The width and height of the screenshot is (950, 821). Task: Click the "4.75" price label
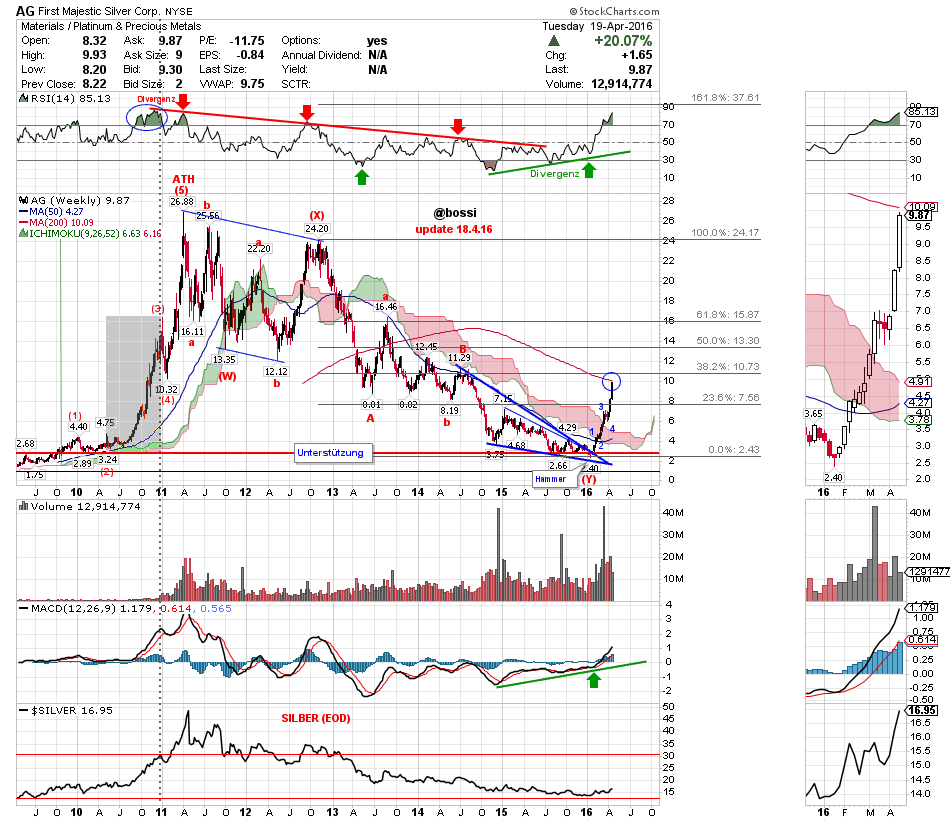[105, 423]
